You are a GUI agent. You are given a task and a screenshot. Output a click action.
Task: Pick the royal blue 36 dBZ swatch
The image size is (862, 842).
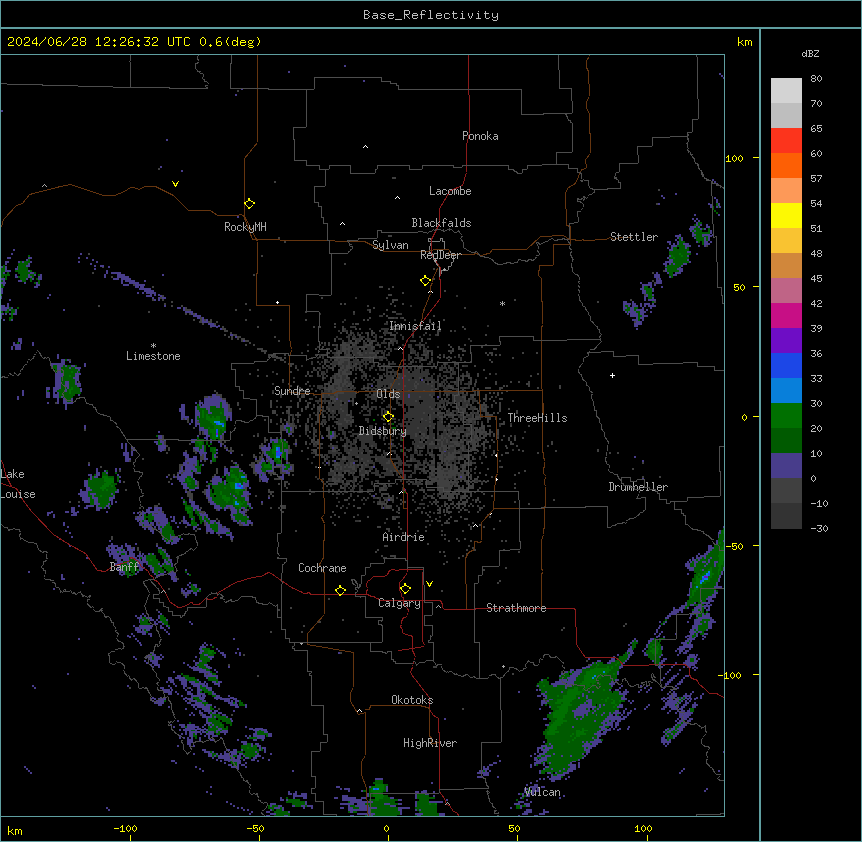point(786,365)
